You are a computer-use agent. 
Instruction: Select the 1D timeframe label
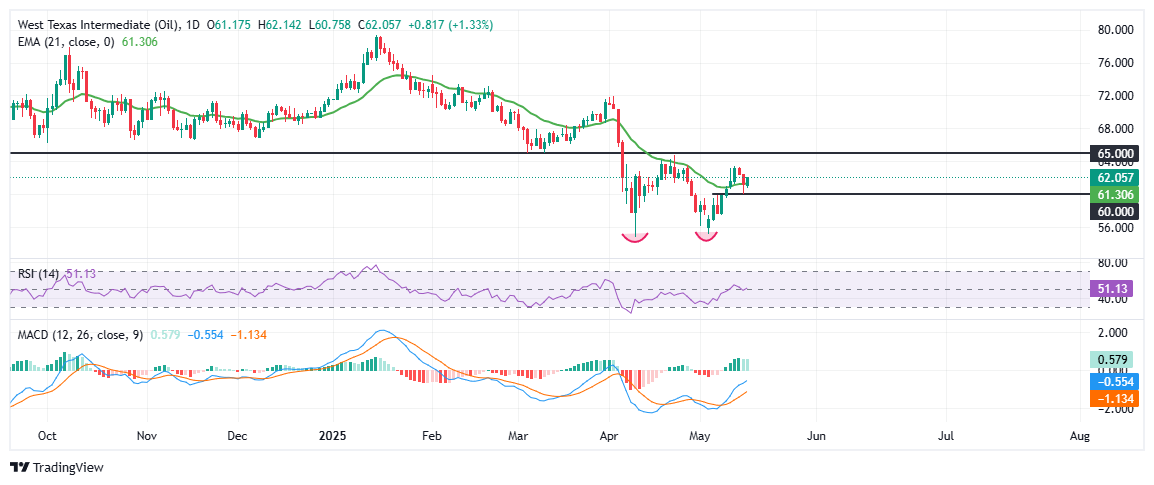tap(191, 24)
